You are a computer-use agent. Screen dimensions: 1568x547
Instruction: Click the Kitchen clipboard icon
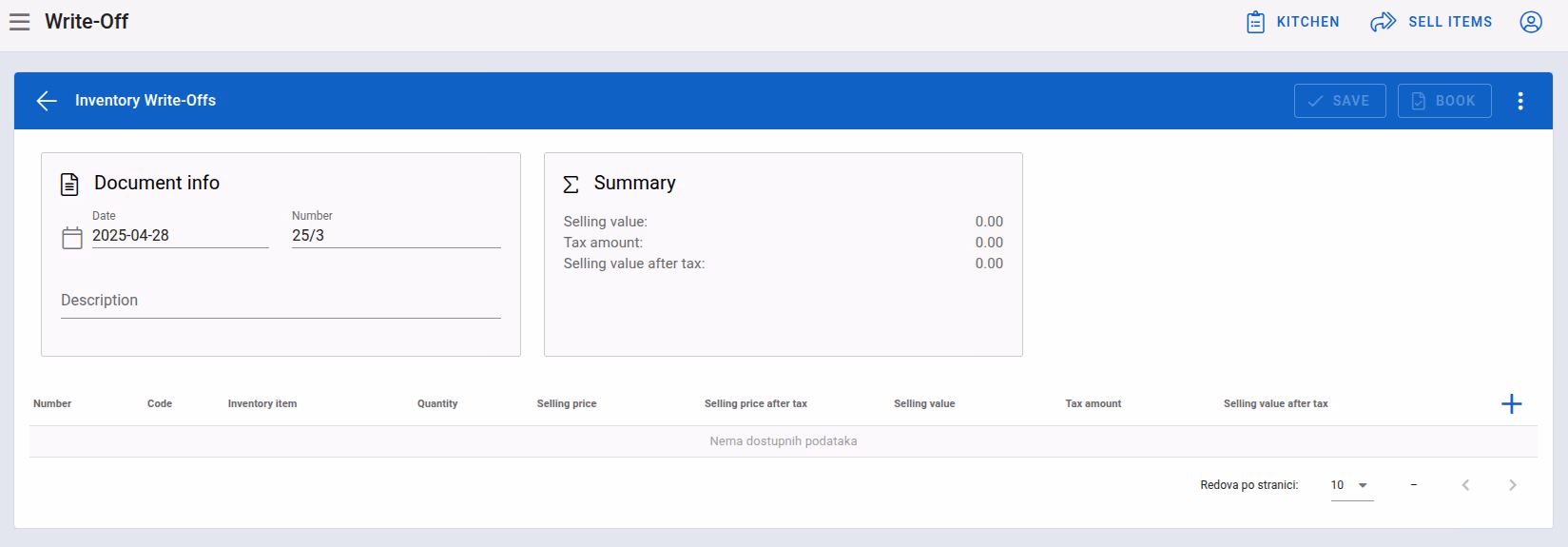(x=1255, y=22)
